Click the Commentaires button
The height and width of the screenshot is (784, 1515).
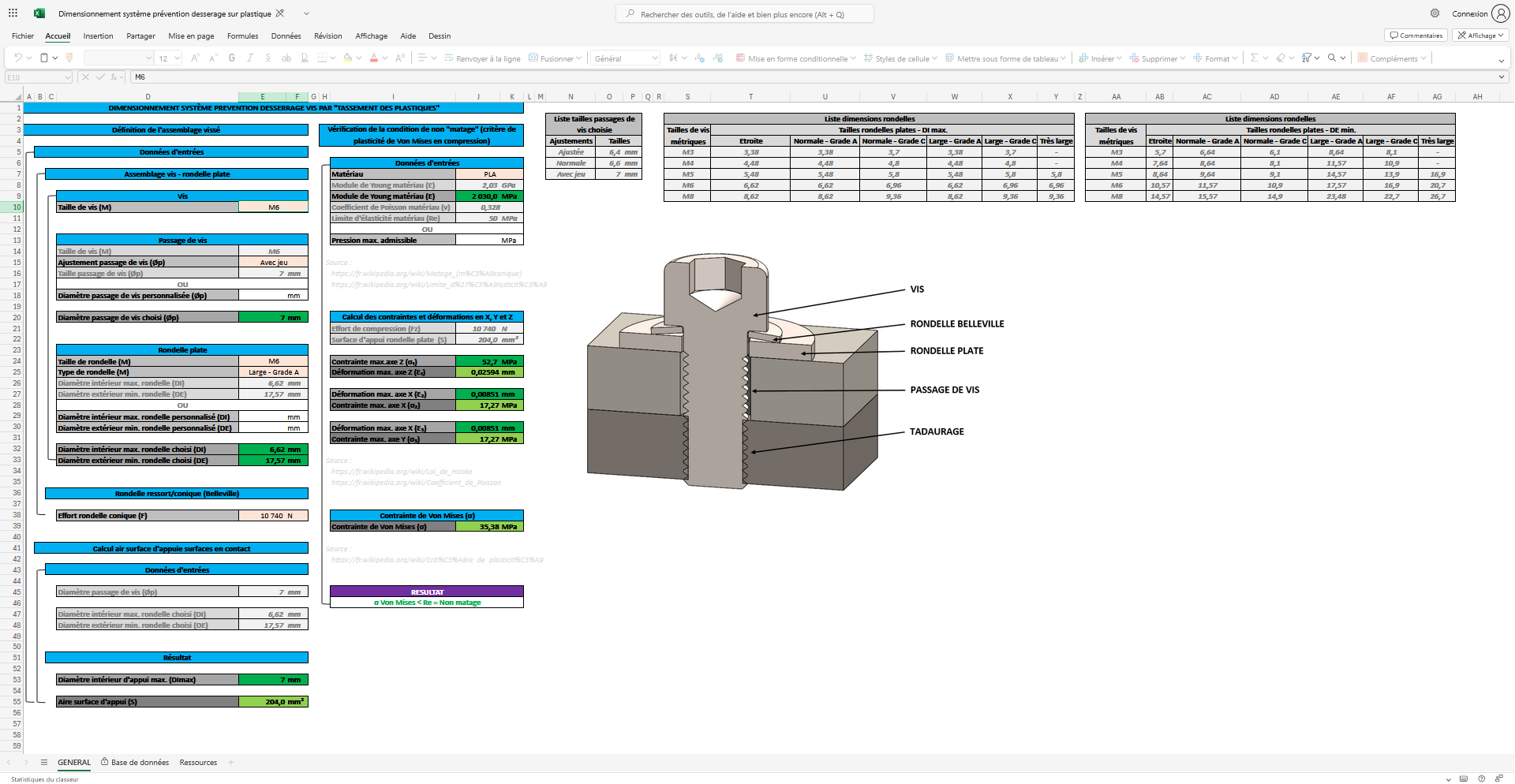tap(1416, 35)
